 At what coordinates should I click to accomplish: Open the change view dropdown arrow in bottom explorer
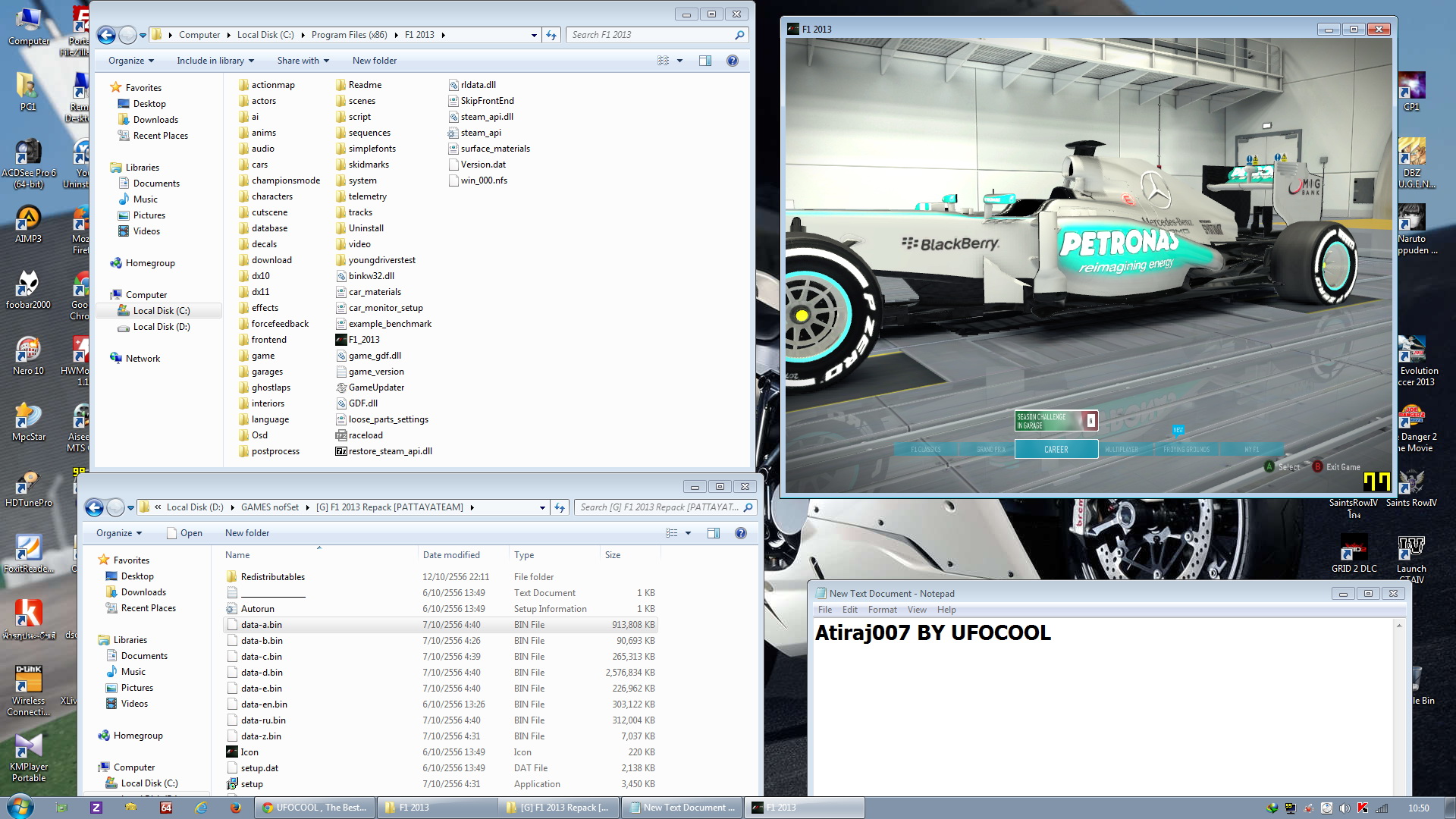click(x=689, y=533)
